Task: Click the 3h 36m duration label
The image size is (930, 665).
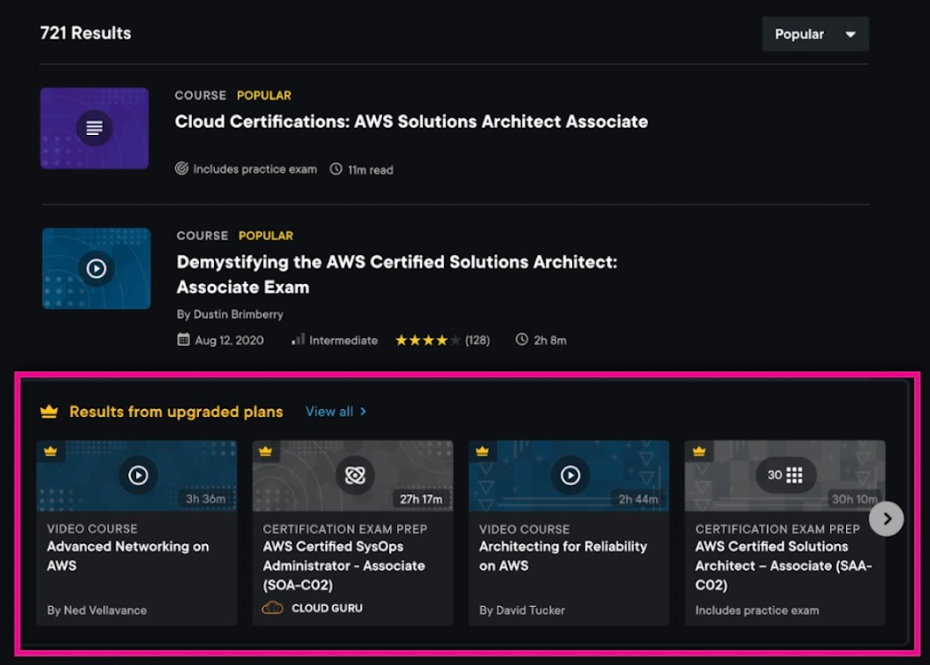Action: (x=205, y=499)
